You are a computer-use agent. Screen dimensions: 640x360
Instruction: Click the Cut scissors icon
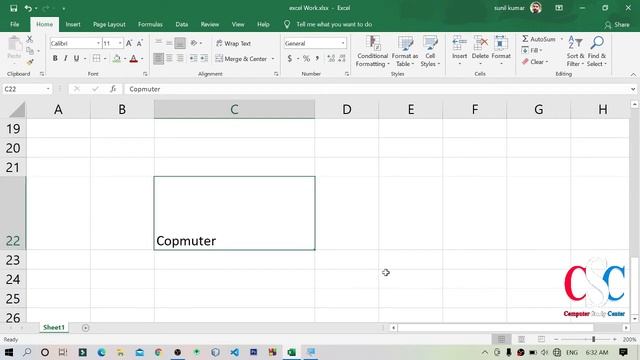point(29,39)
